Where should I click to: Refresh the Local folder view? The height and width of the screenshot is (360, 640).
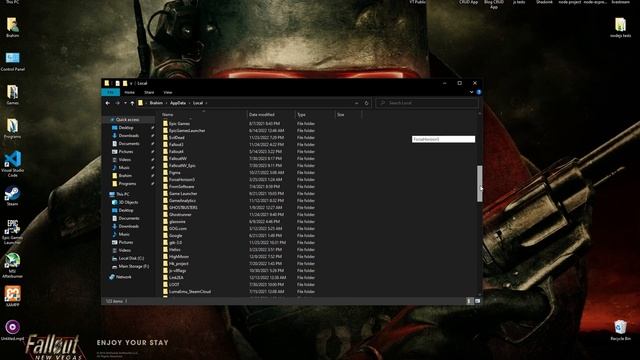click(366, 103)
